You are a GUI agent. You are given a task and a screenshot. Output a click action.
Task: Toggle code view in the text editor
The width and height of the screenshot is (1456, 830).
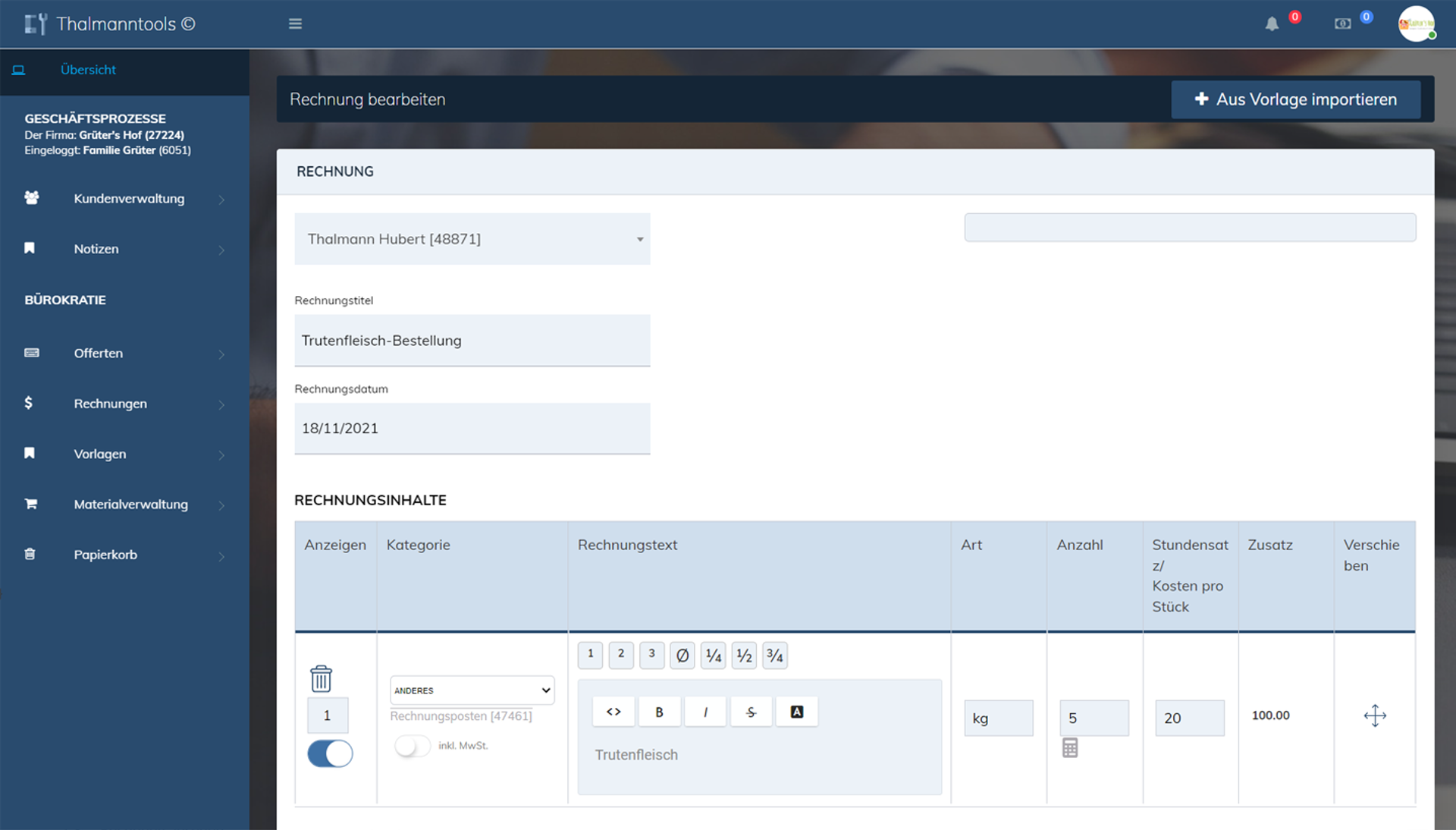pos(613,712)
